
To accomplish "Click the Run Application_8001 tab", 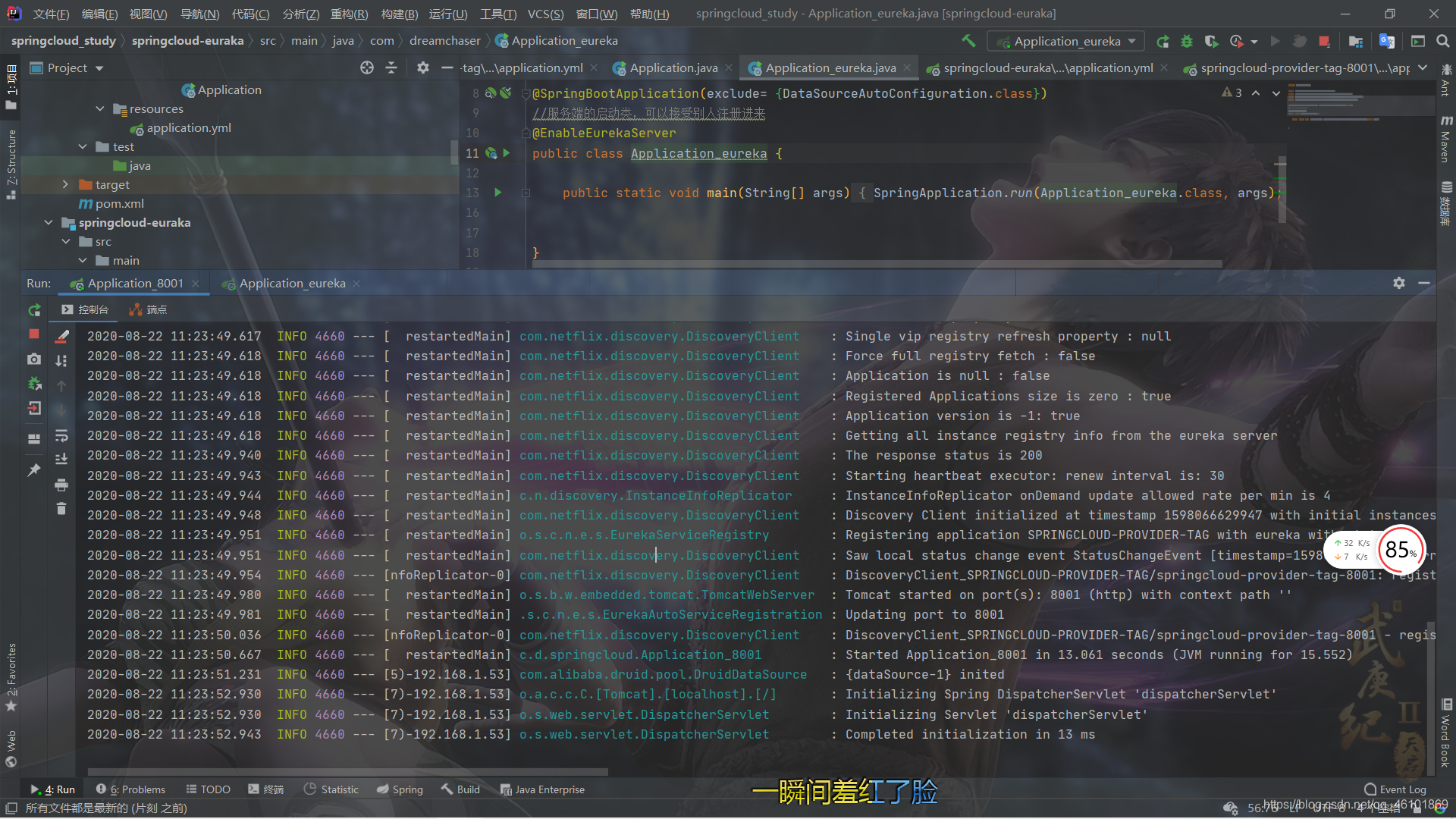I will click(130, 283).
